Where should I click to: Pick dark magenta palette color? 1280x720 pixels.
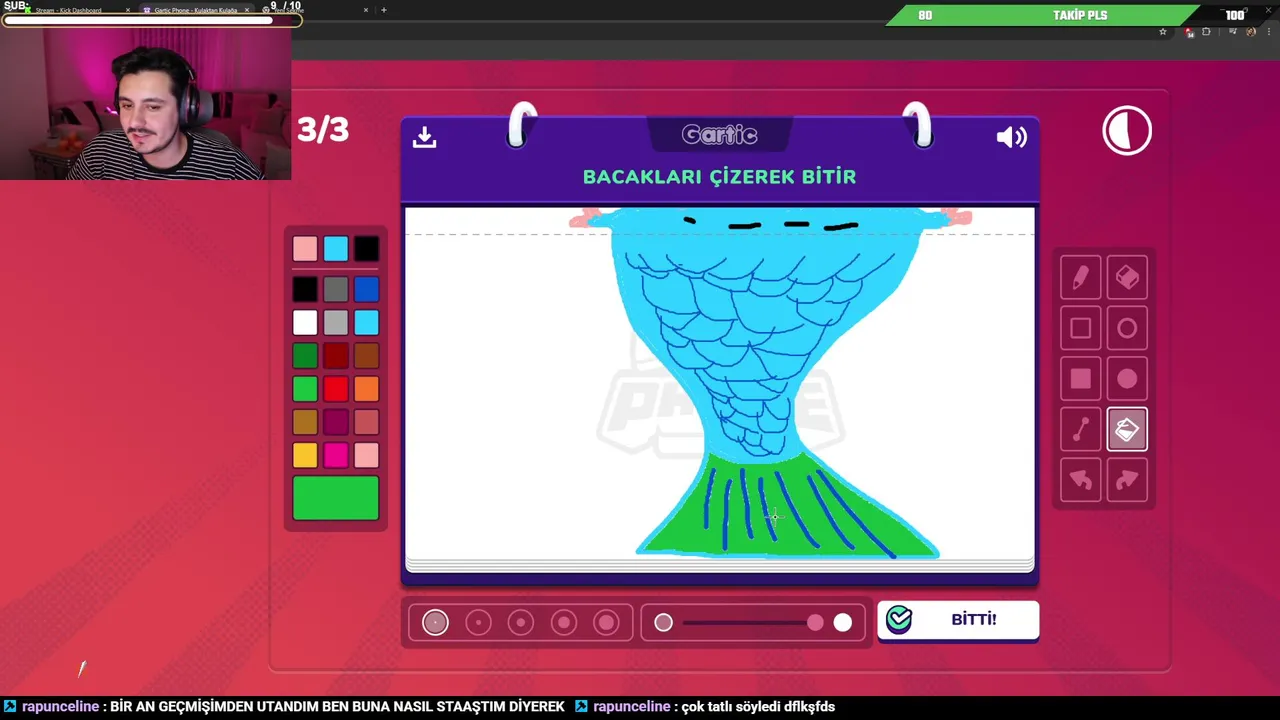(336, 422)
